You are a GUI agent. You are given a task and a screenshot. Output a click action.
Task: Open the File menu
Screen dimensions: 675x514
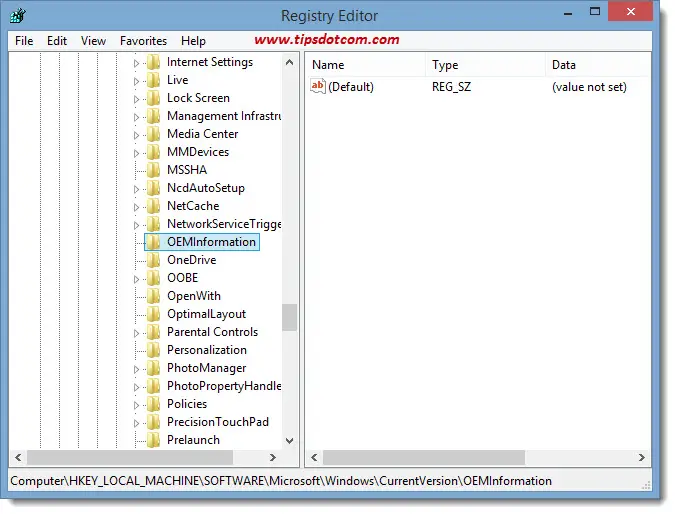(x=24, y=41)
